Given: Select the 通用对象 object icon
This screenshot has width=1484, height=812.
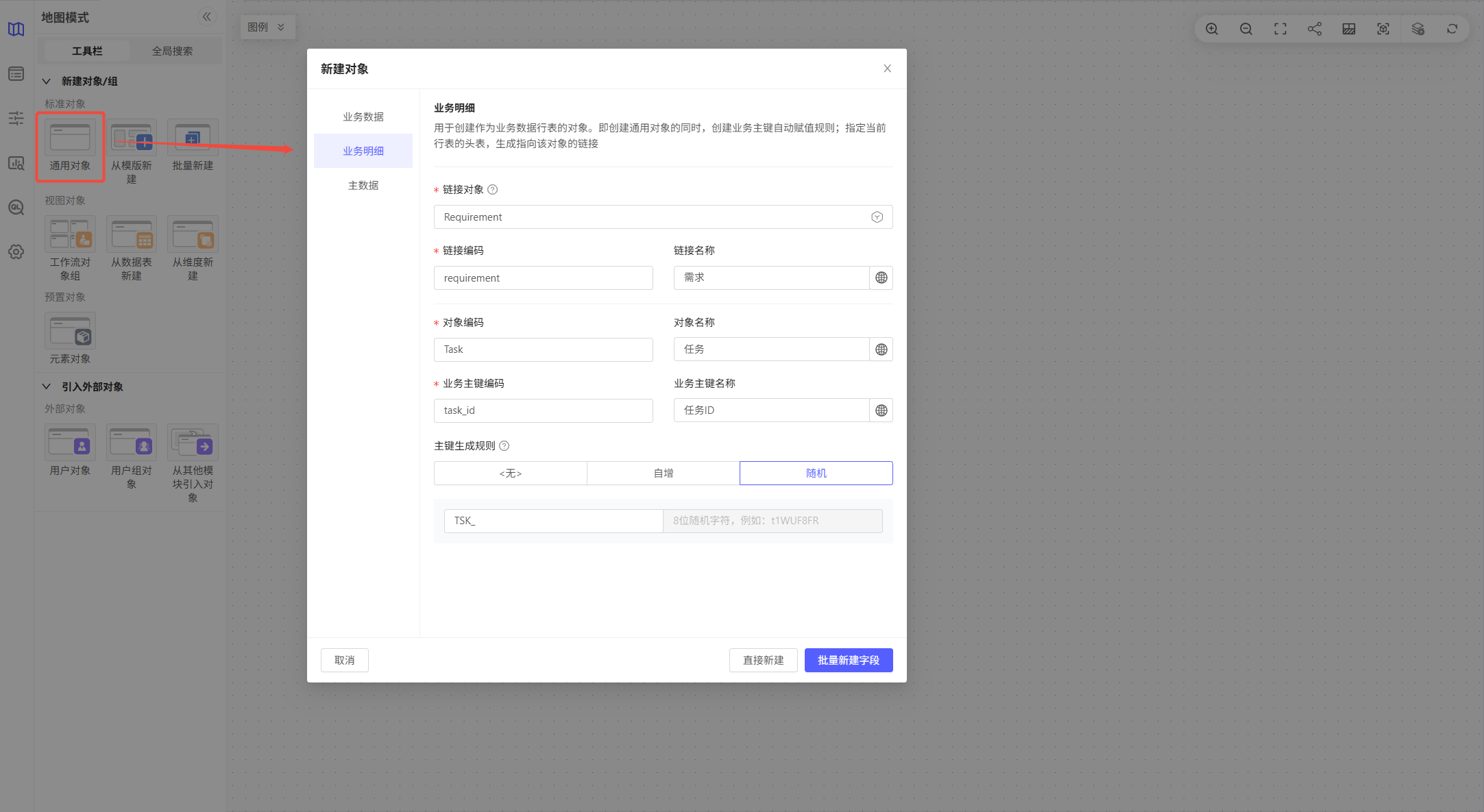Looking at the screenshot, I should 70,137.
